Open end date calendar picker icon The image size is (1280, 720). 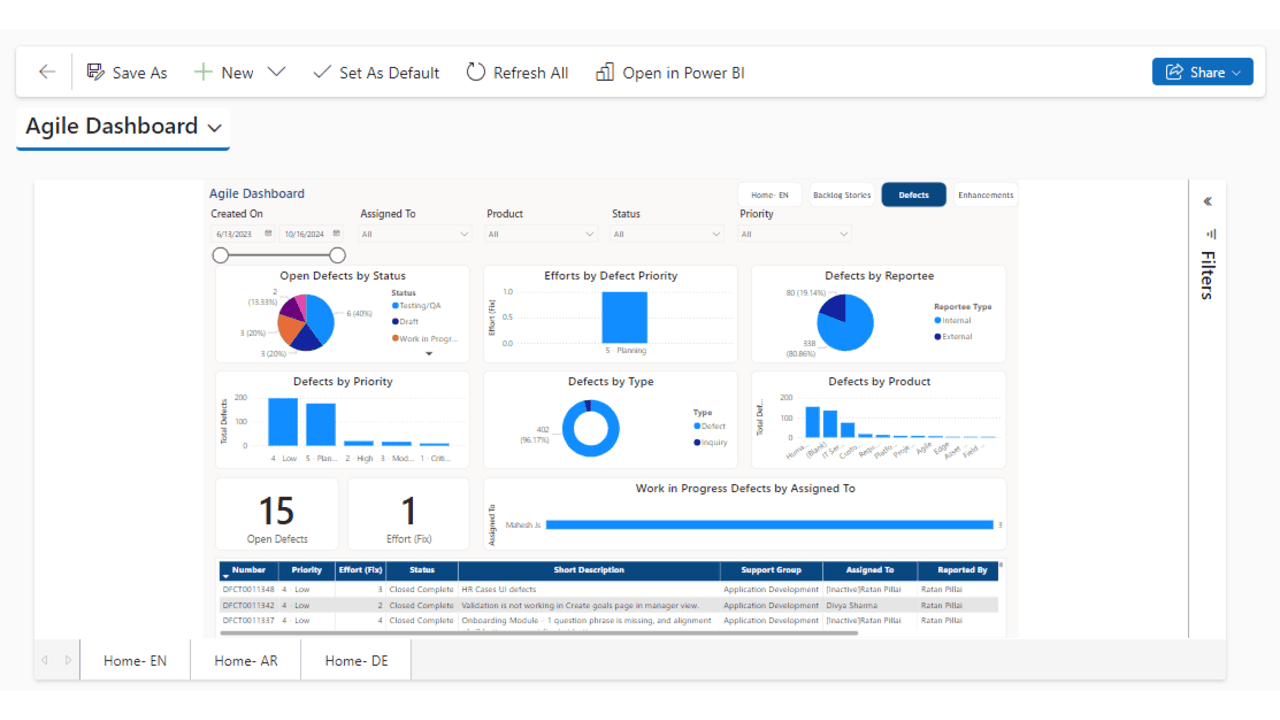point(338,234)
